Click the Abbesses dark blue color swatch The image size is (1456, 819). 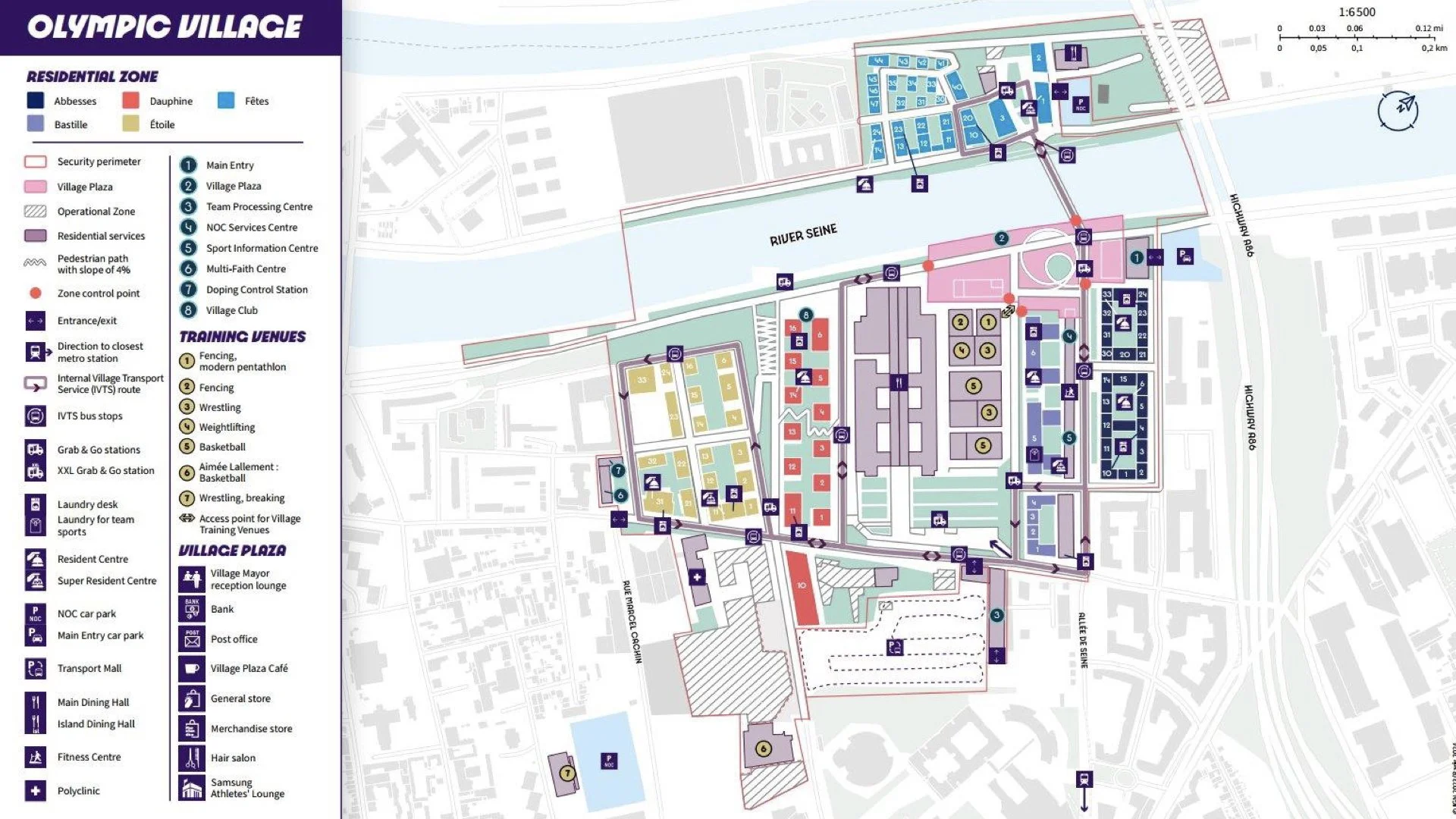[36, 100]
